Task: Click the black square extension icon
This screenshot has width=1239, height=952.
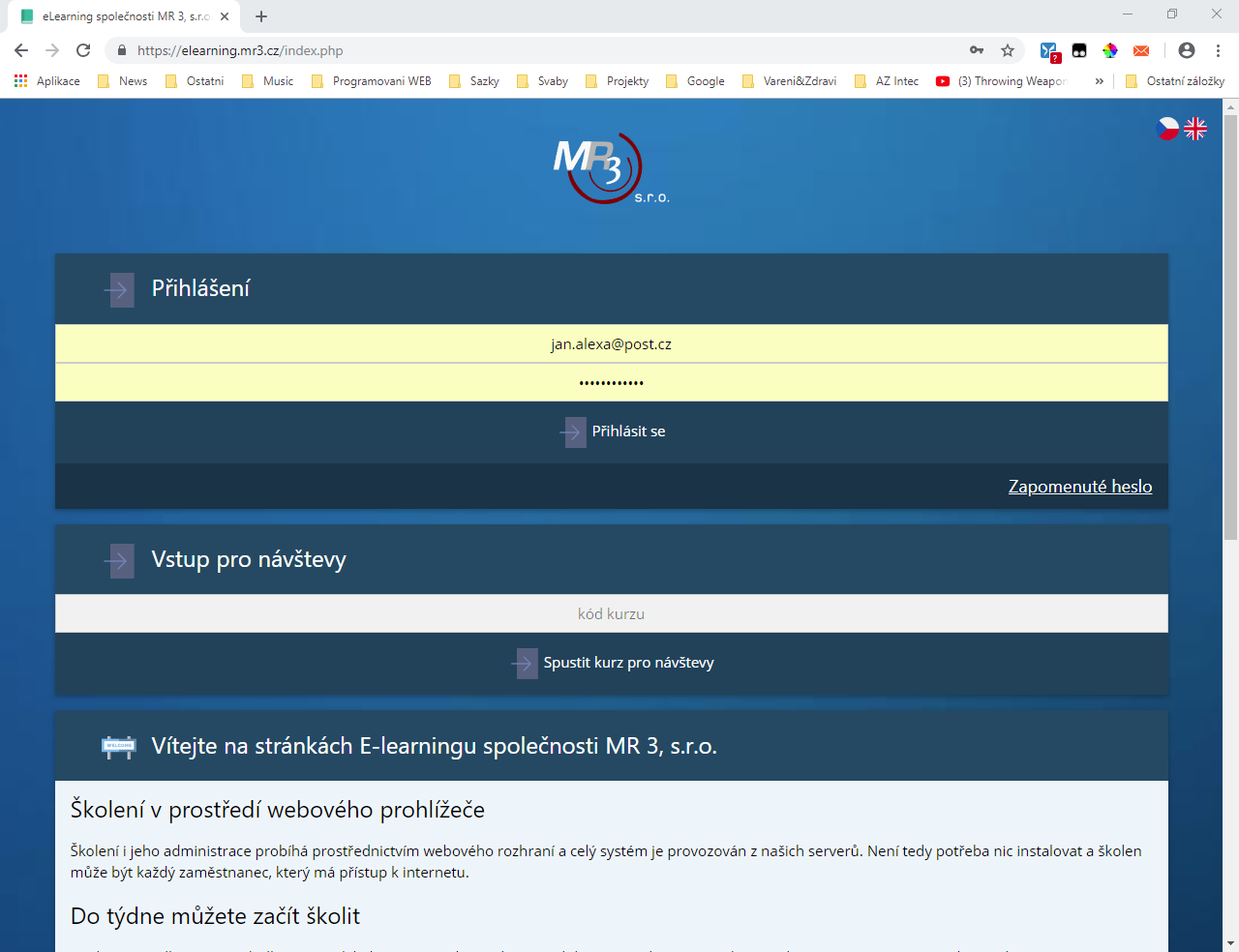Action: [x=1079, y=50]
